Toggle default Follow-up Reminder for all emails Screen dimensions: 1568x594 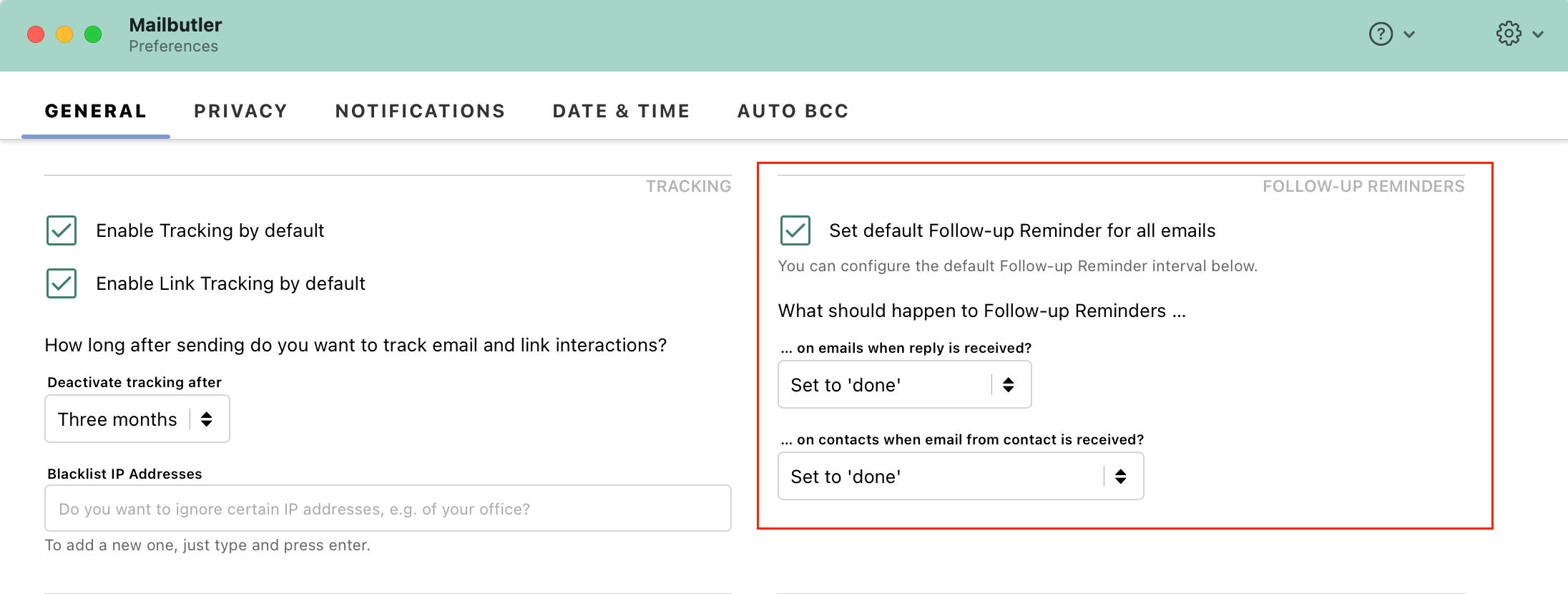[x=795, y=230]
